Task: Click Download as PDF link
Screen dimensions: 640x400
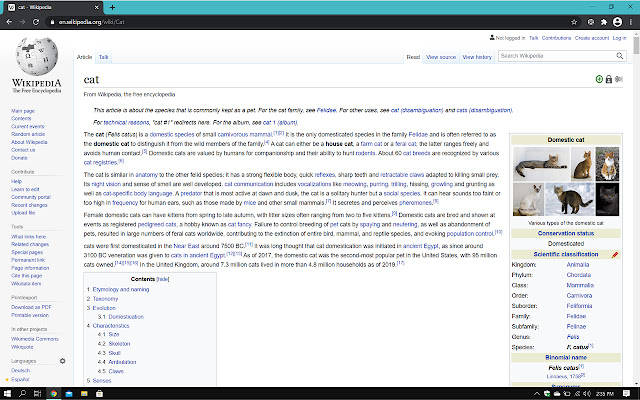Action: (x=31, y=307)
